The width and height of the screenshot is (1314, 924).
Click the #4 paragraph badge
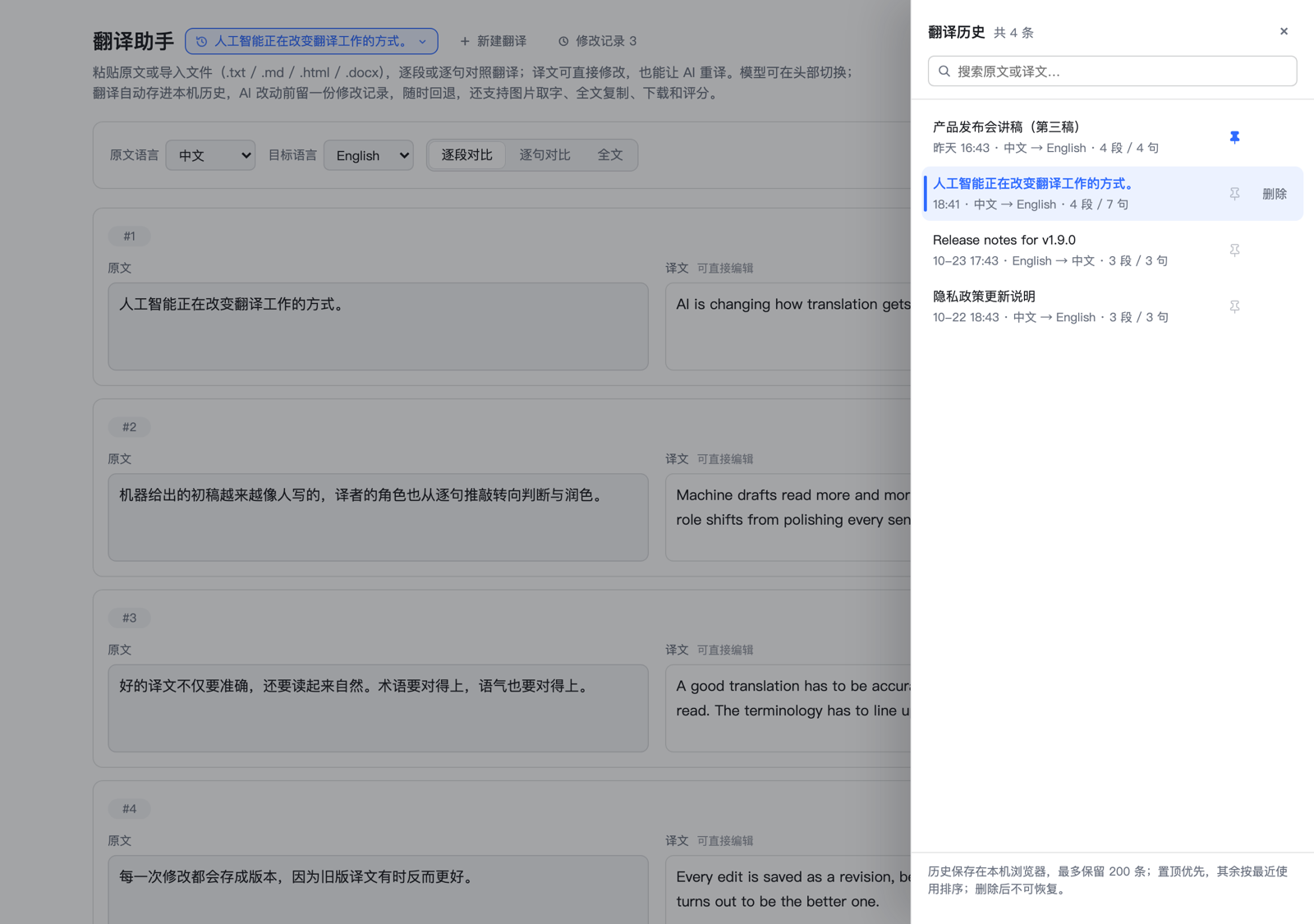tap(129, 809)
